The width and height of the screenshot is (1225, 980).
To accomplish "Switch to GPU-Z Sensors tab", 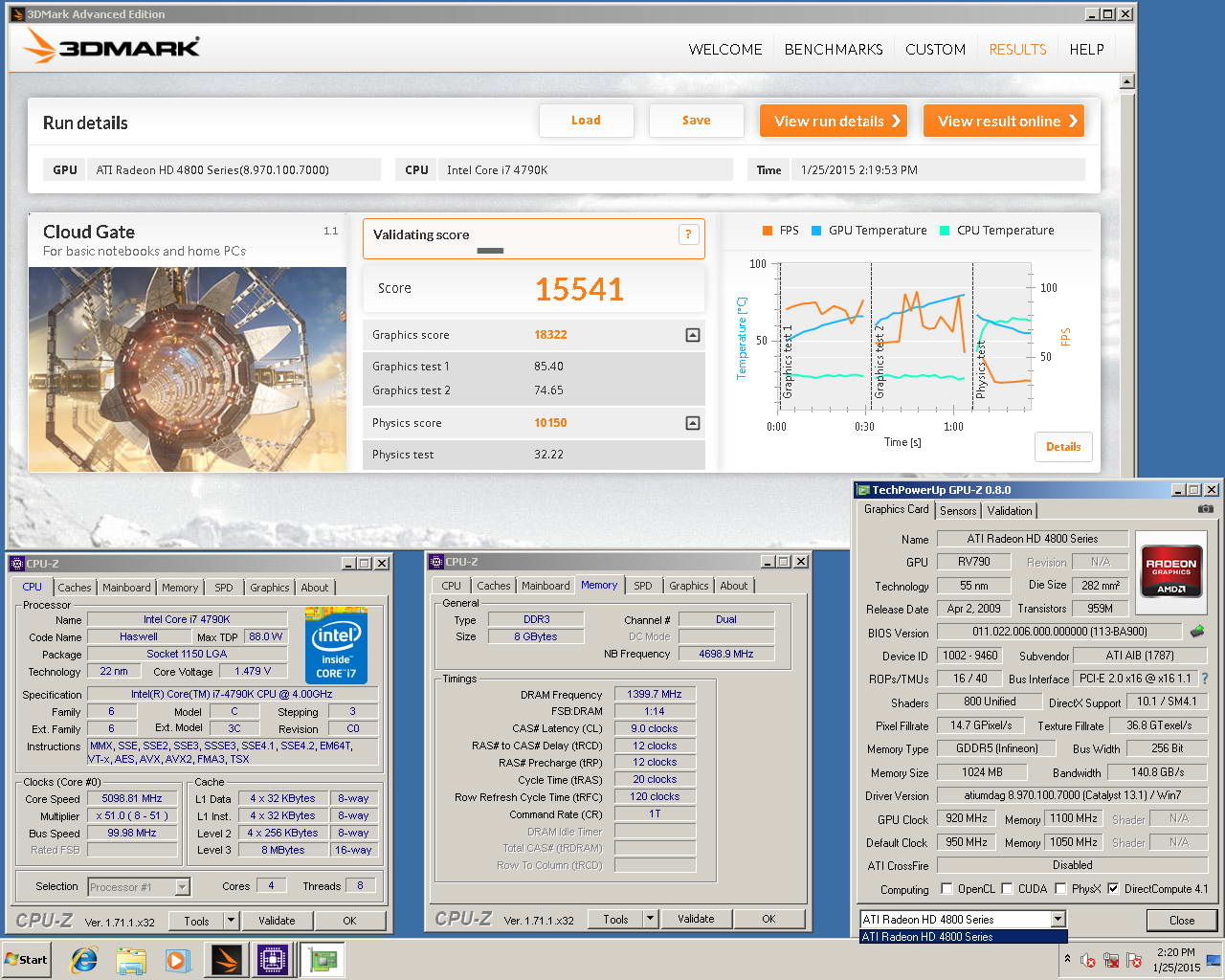I will [x=958, y=511].
